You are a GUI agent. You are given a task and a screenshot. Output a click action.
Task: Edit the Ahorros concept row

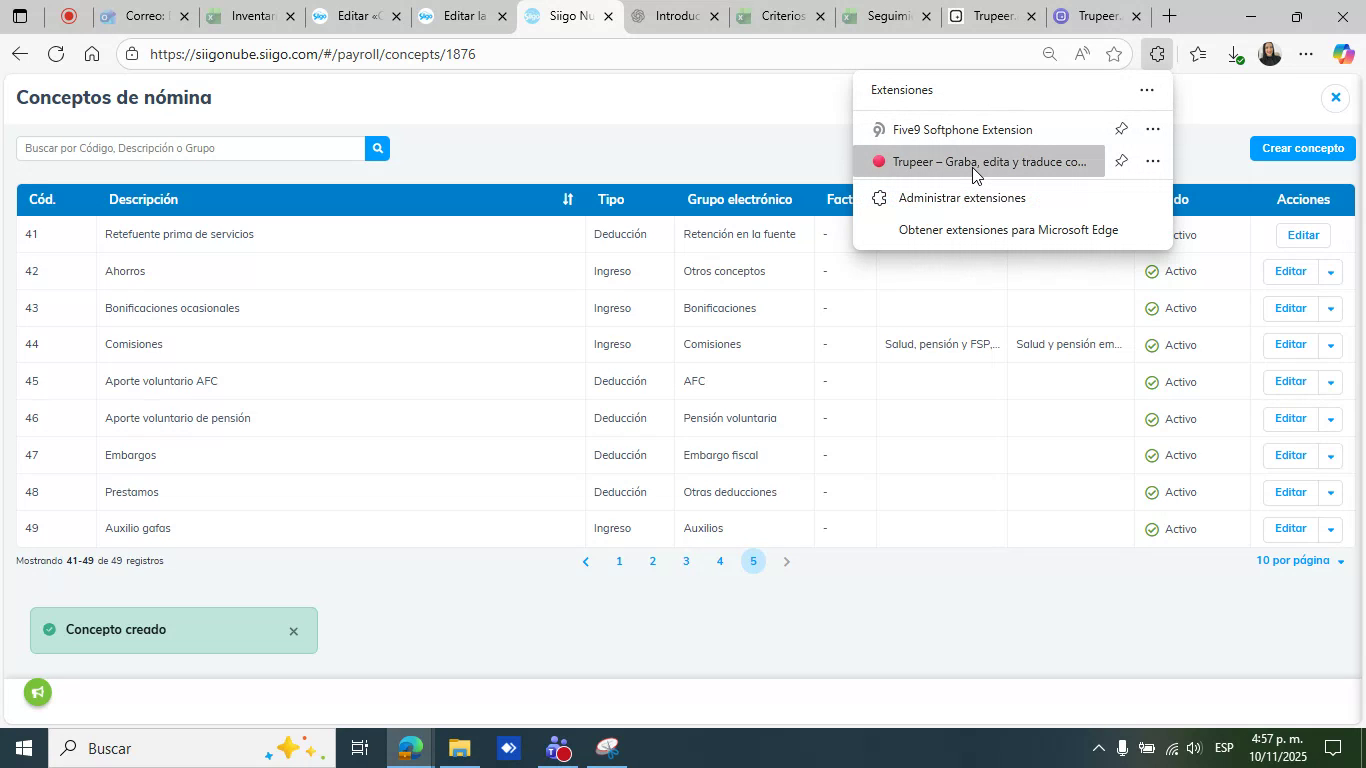pyautogui.click(x=1290, y=271)
